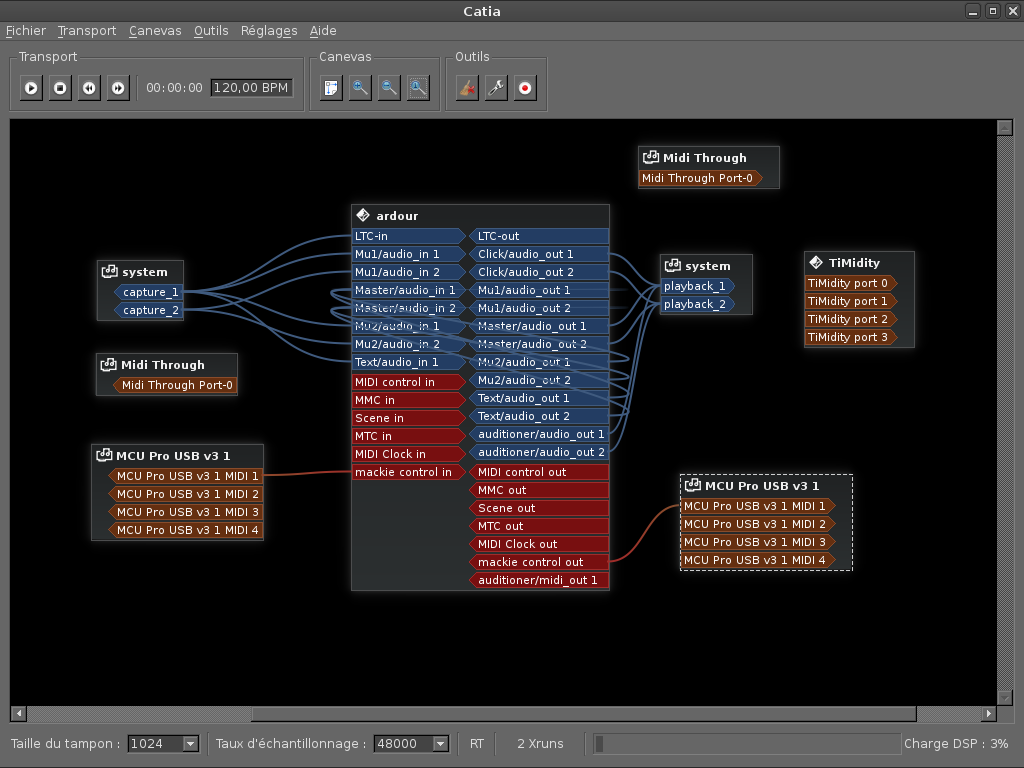Click the canvas scroll right arrow

point(989,713)
